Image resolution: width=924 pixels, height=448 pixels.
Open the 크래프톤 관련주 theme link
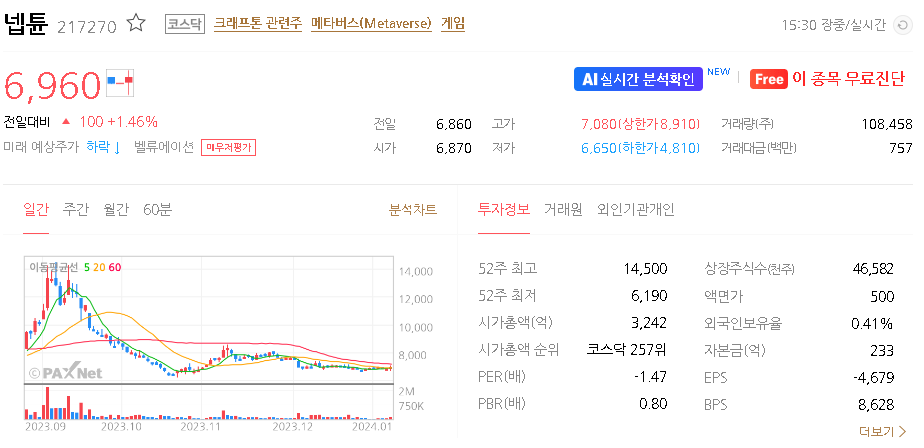[258, 24]
